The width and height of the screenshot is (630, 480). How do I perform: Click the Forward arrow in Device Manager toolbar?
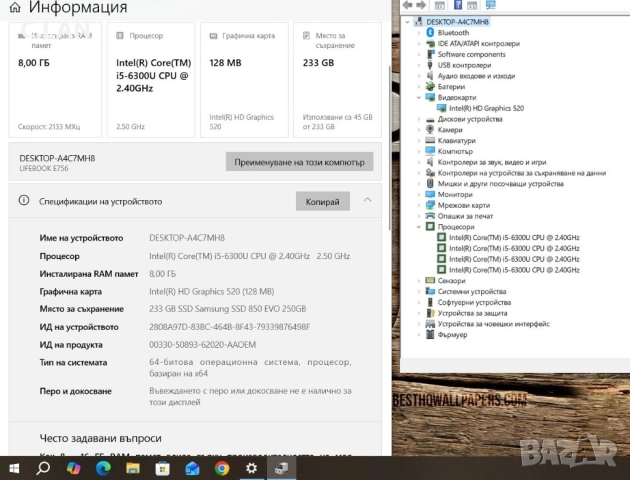[x=421, y=5]
